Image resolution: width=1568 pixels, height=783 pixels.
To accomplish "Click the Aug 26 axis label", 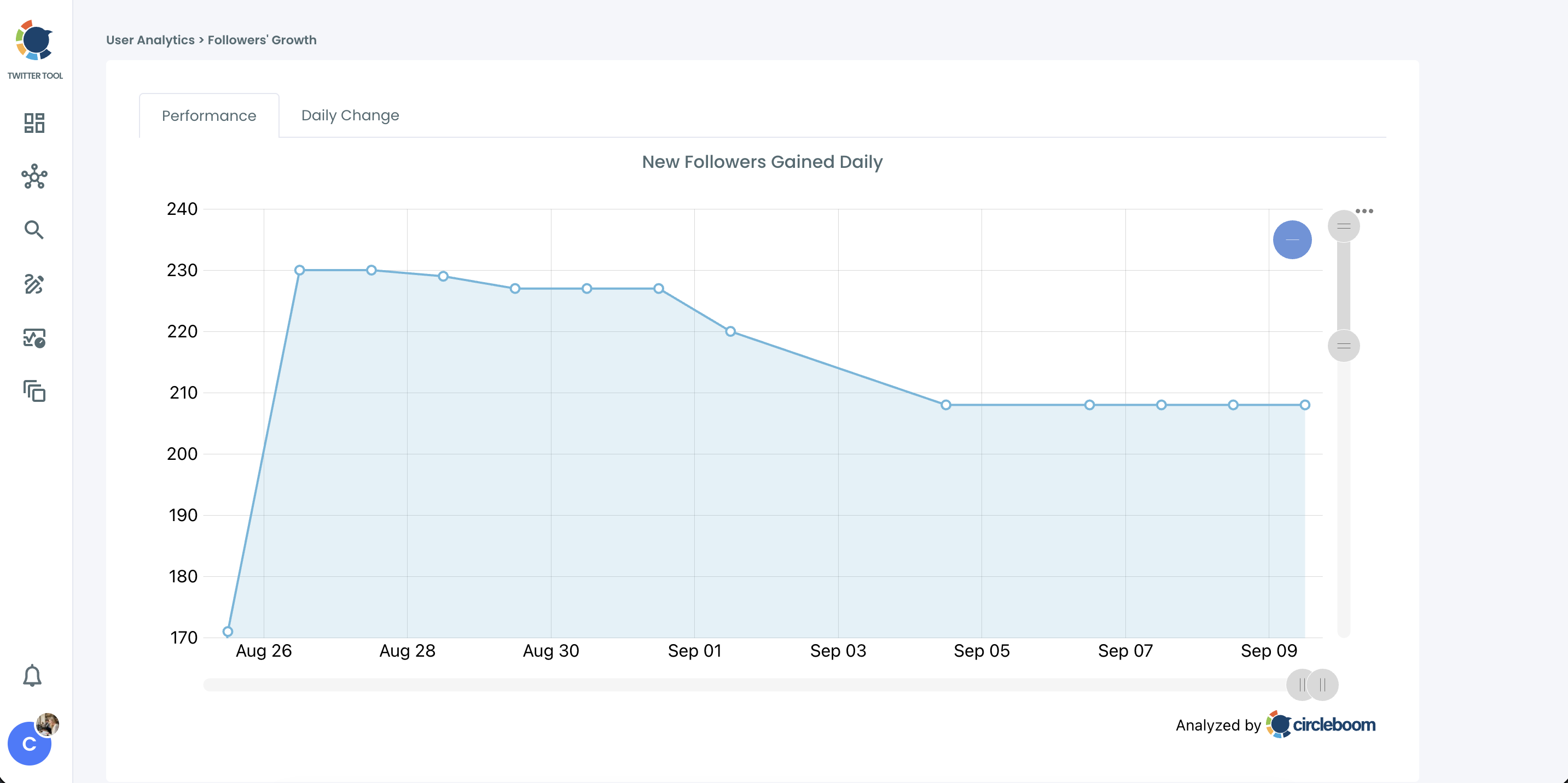I will [264, 651].
